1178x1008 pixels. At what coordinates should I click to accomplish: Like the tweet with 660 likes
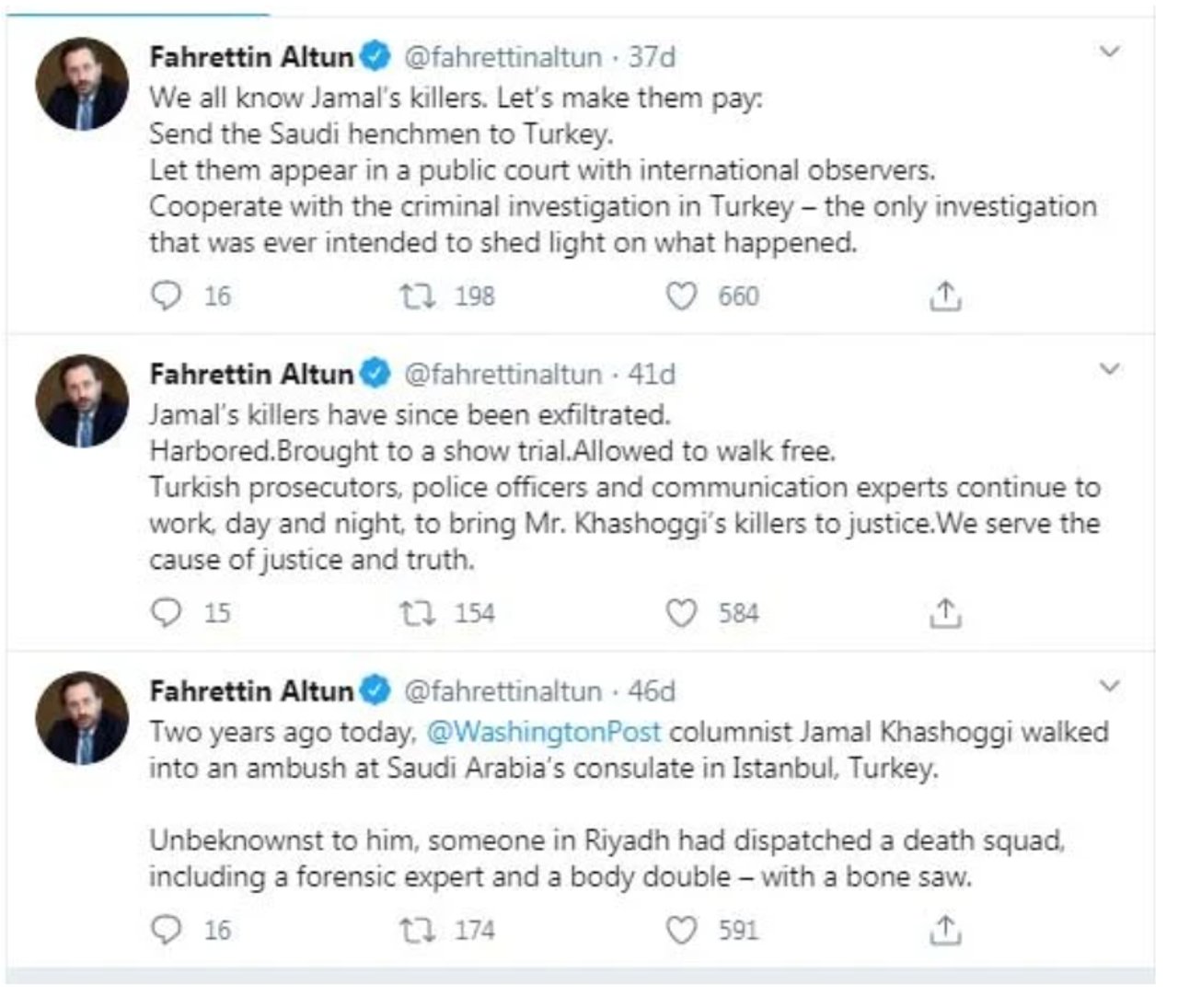681,295
